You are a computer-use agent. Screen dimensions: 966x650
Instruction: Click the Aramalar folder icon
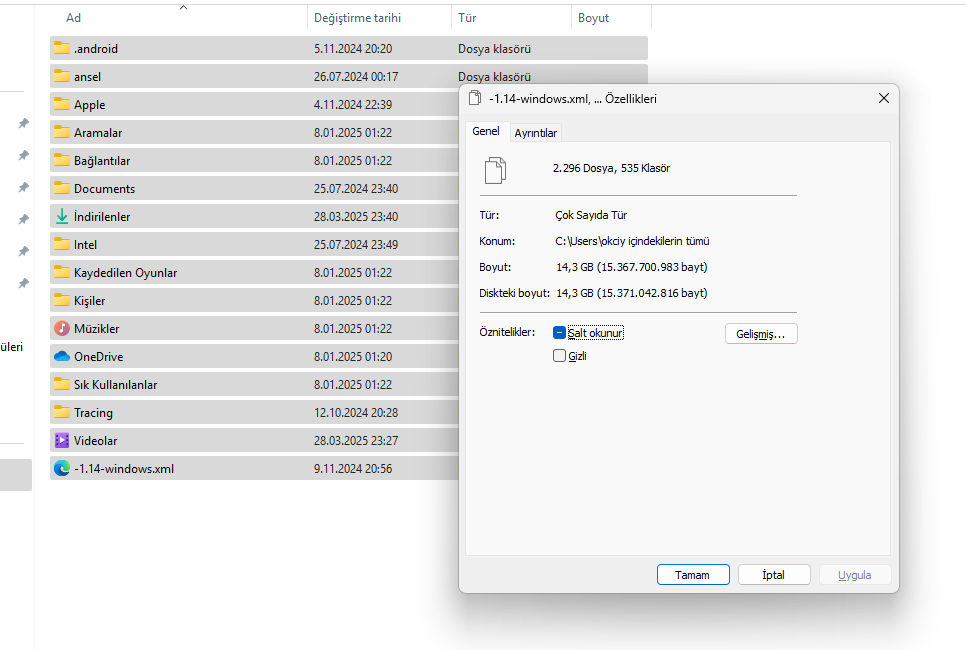click(62, 132)
